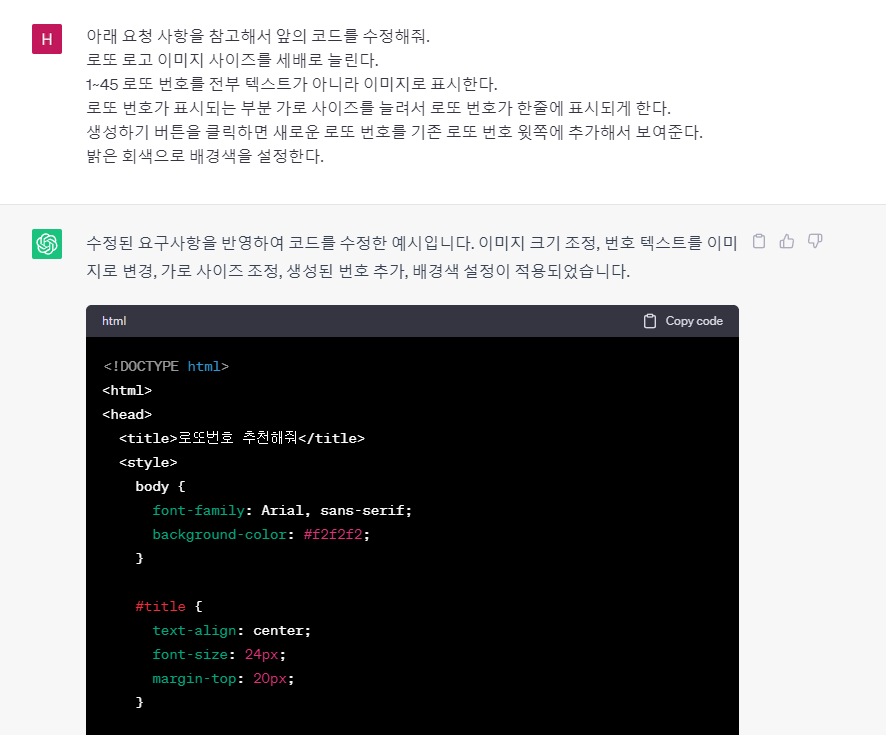Click the '<!DOCTYPE html>' code line

click(166, 366)
